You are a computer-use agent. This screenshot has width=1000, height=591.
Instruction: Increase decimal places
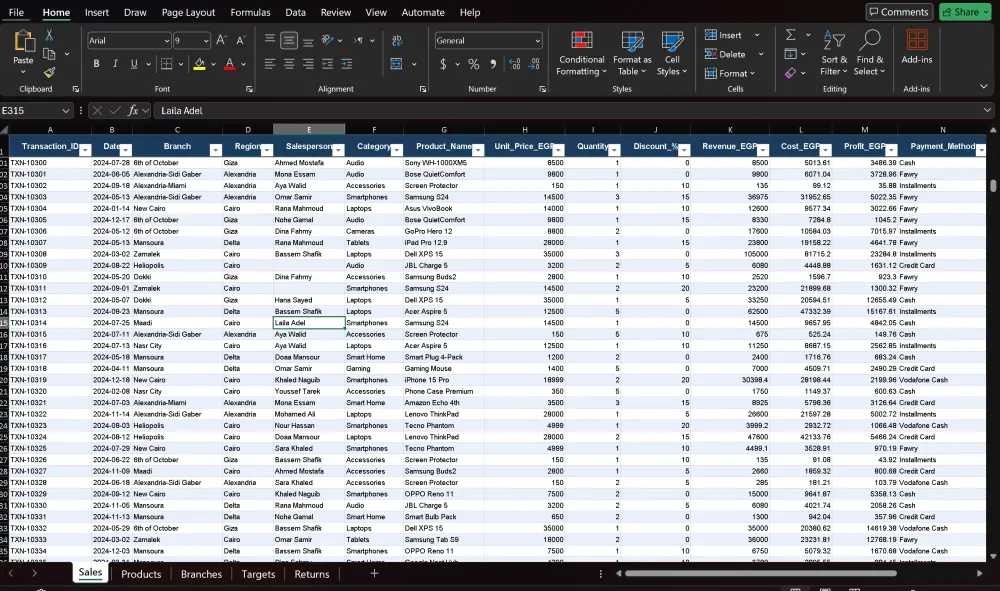click(515, 64)
